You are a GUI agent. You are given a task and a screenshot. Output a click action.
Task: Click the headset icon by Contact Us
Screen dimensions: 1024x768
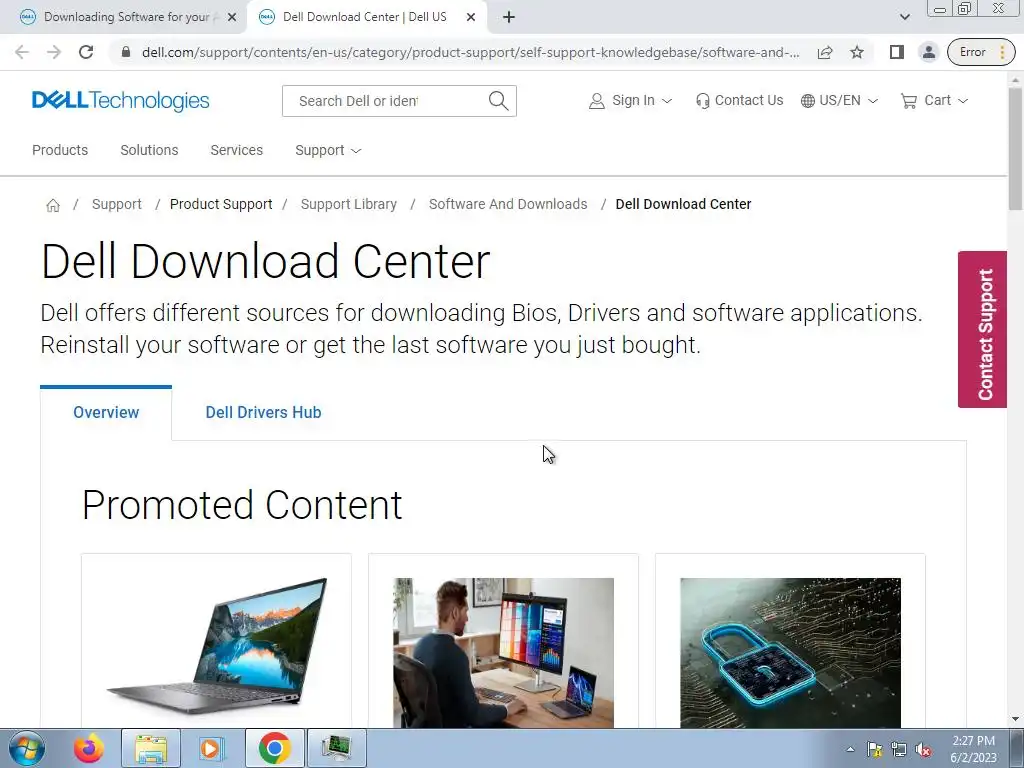(703, 101)
